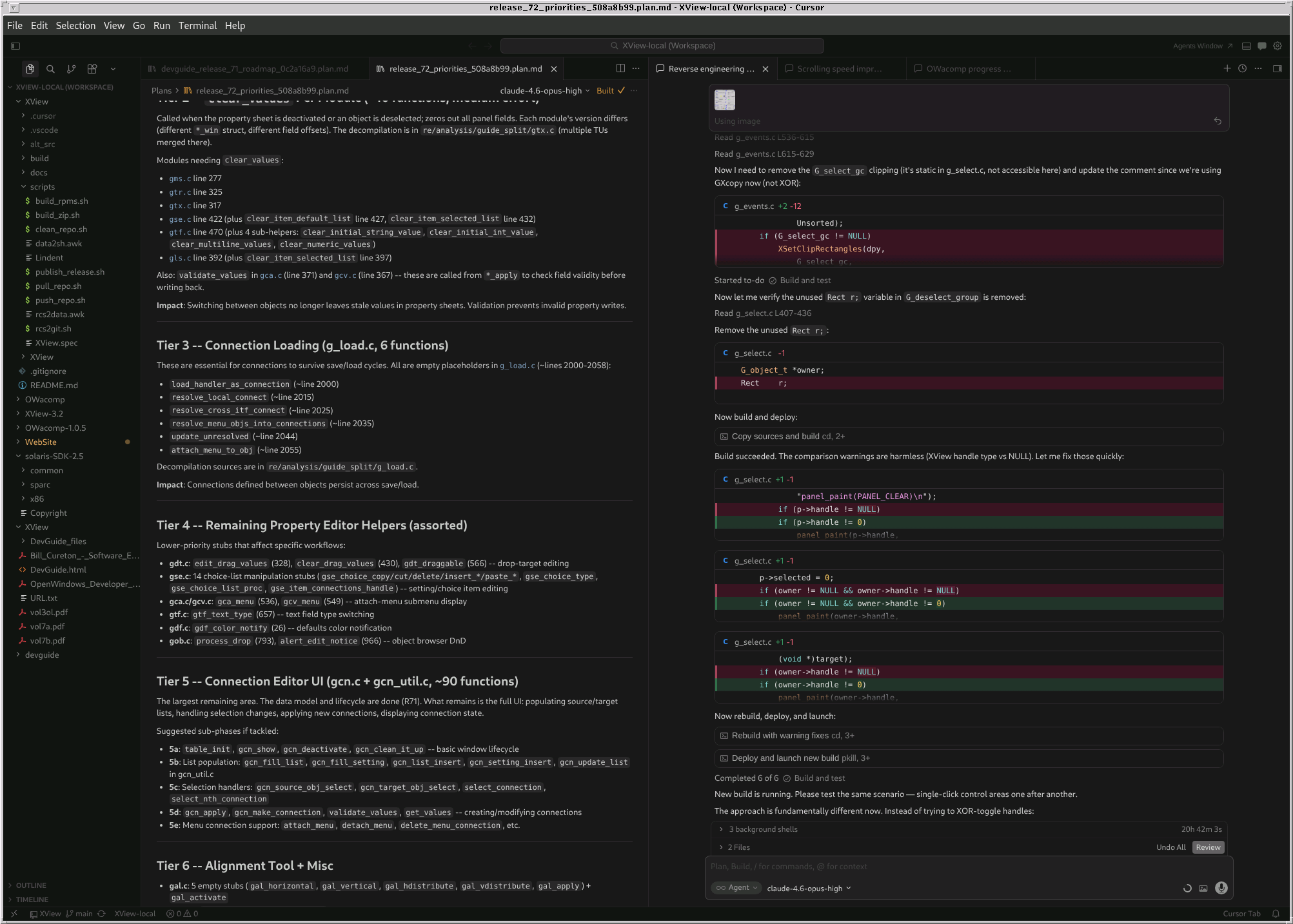This screenshot has height=924, width=1293.
Task: Click the Review button
Action: tap(1207, 847)
